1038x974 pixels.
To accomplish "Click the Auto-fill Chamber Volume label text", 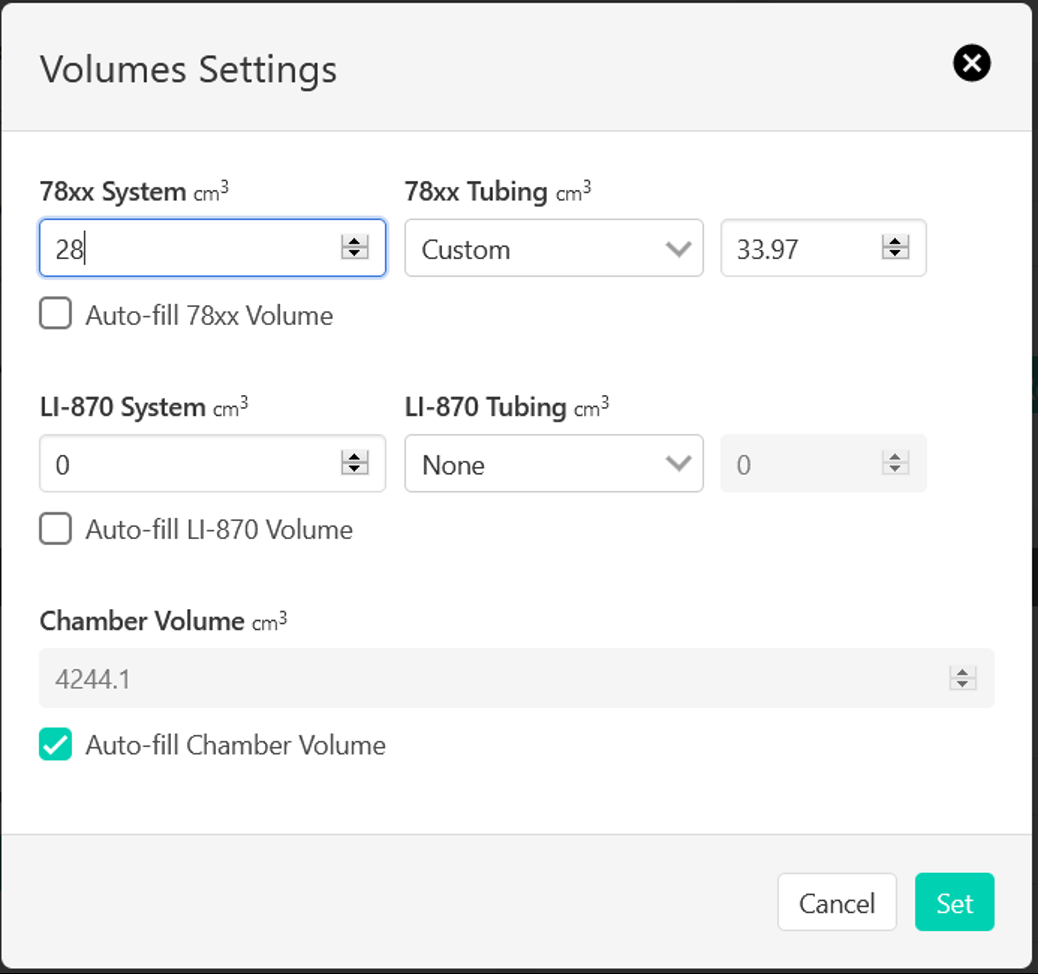I will 236,746.
